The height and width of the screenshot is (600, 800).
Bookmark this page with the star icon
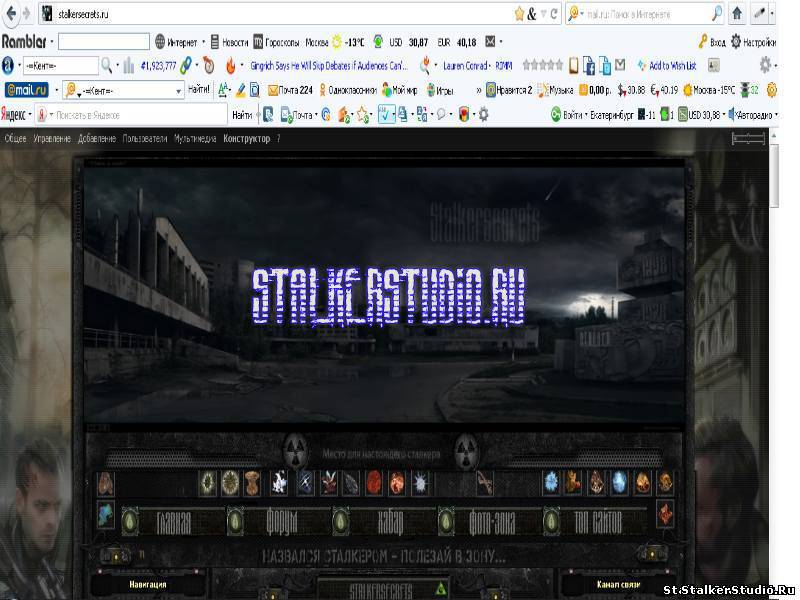pyautogui.click(x=519, y=14)
